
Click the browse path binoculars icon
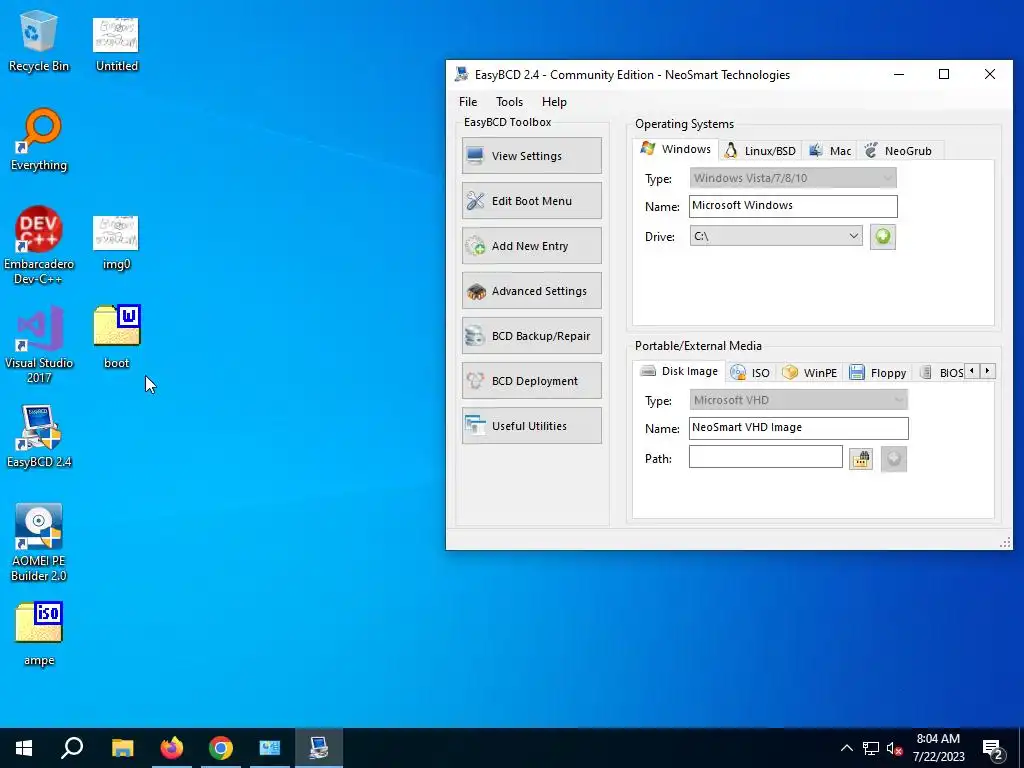(x=861, y=458)
